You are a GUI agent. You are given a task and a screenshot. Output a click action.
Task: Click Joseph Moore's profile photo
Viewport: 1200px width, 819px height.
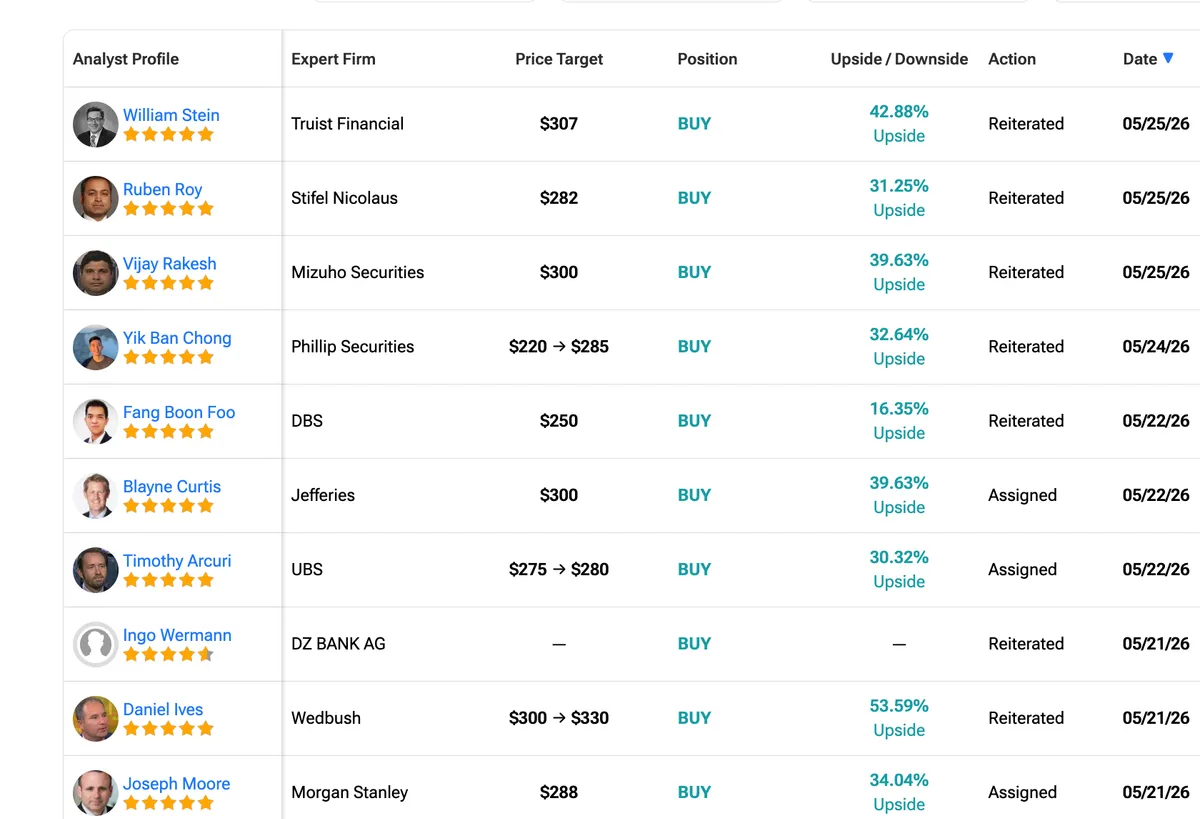coord(96,793)
